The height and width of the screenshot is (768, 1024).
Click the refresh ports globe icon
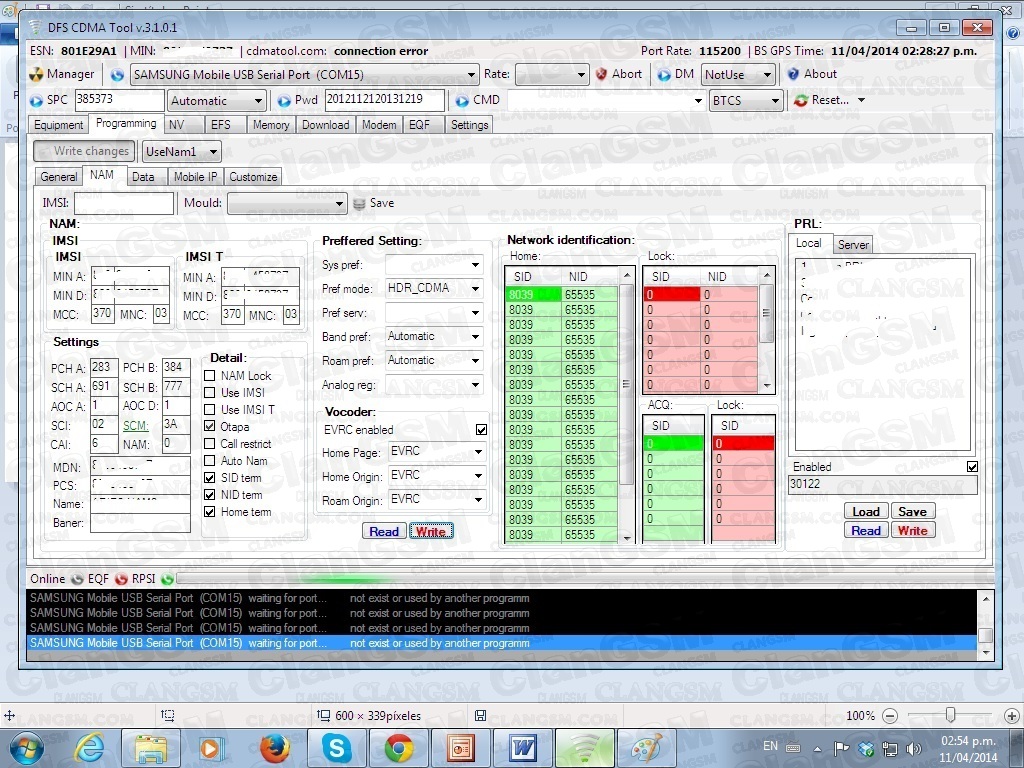(118, 75)
